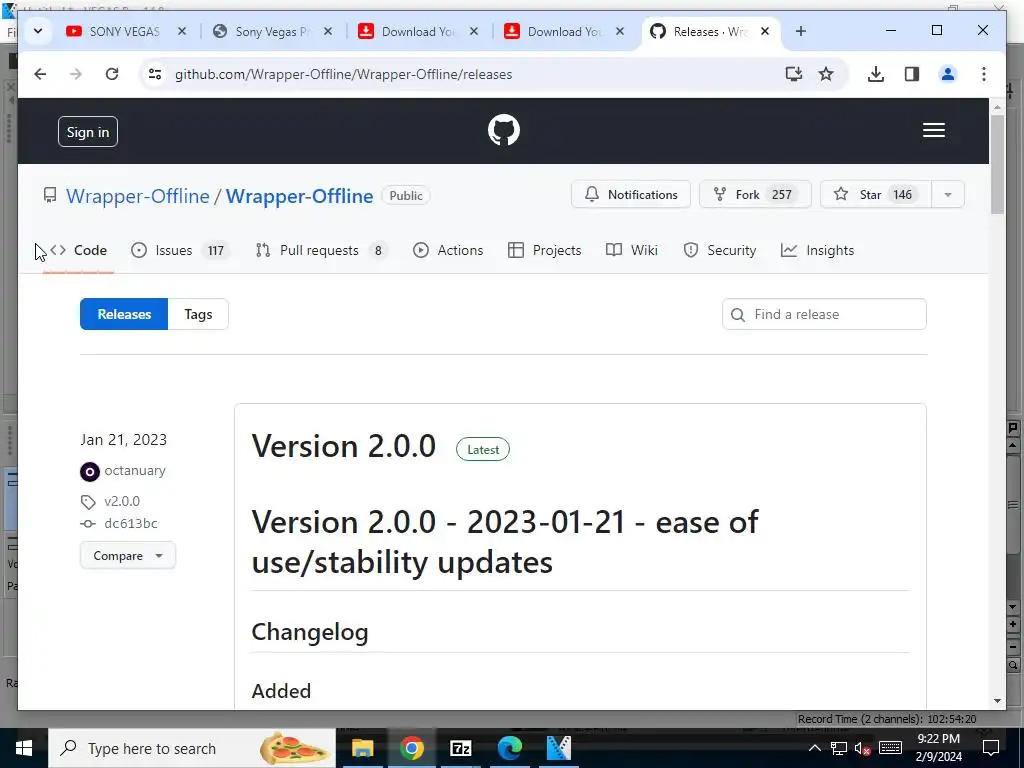This screenshot has height=768, width=1024.
Task: Open the Windows notification center icon
Action: coord(991,748)
